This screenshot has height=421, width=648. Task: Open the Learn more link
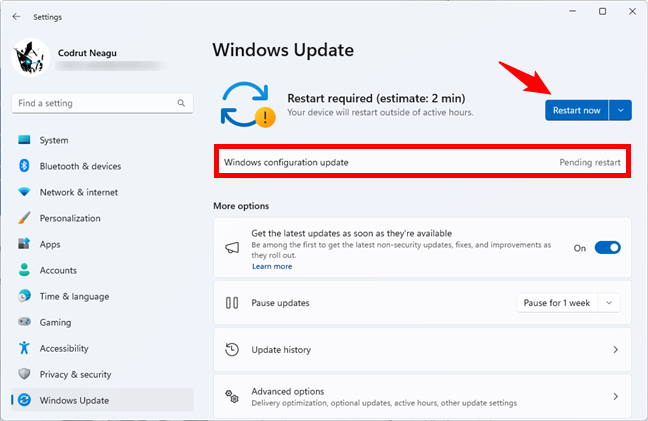pyautogui.click(x=272, y=266)
